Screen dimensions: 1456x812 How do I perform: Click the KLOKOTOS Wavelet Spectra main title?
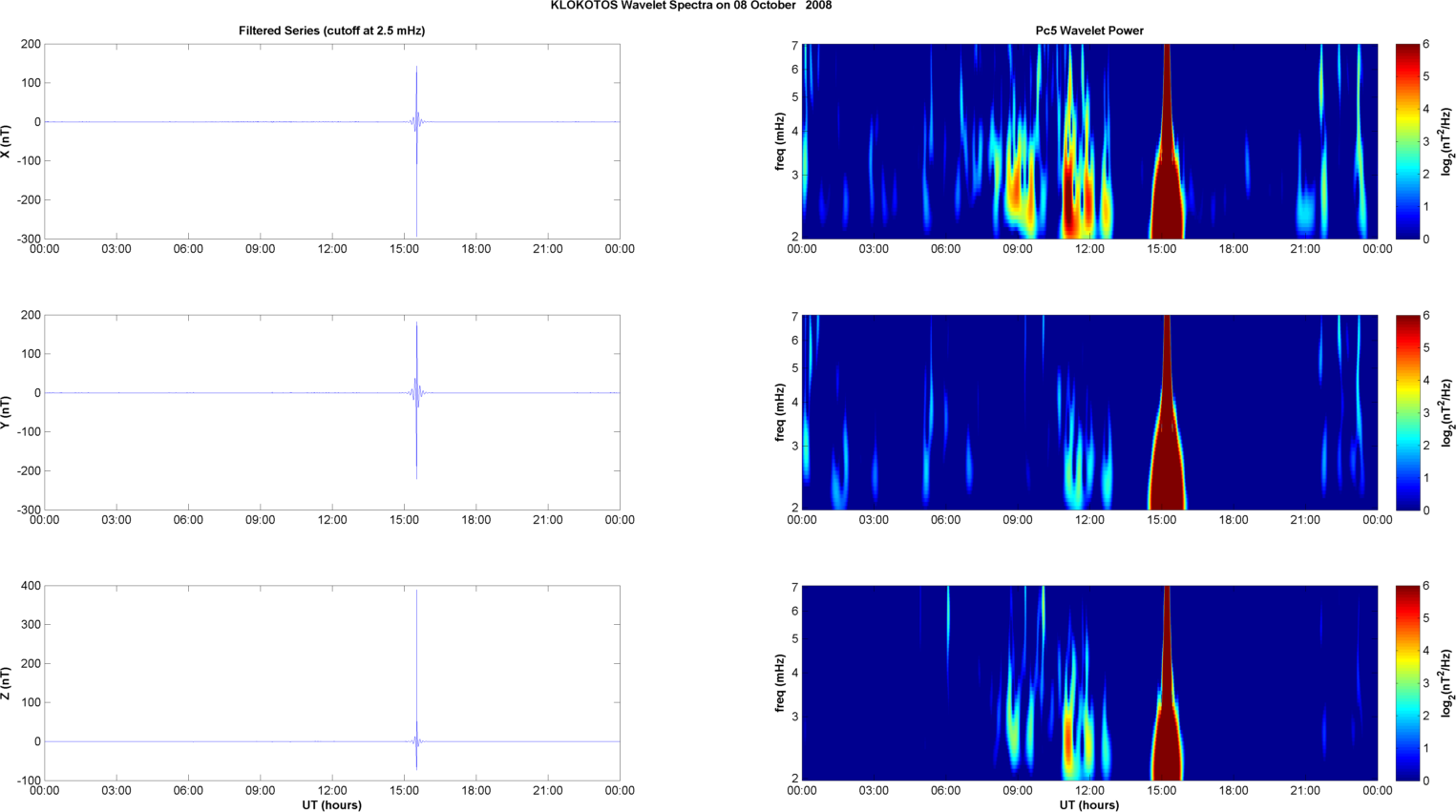pos(690,6)
